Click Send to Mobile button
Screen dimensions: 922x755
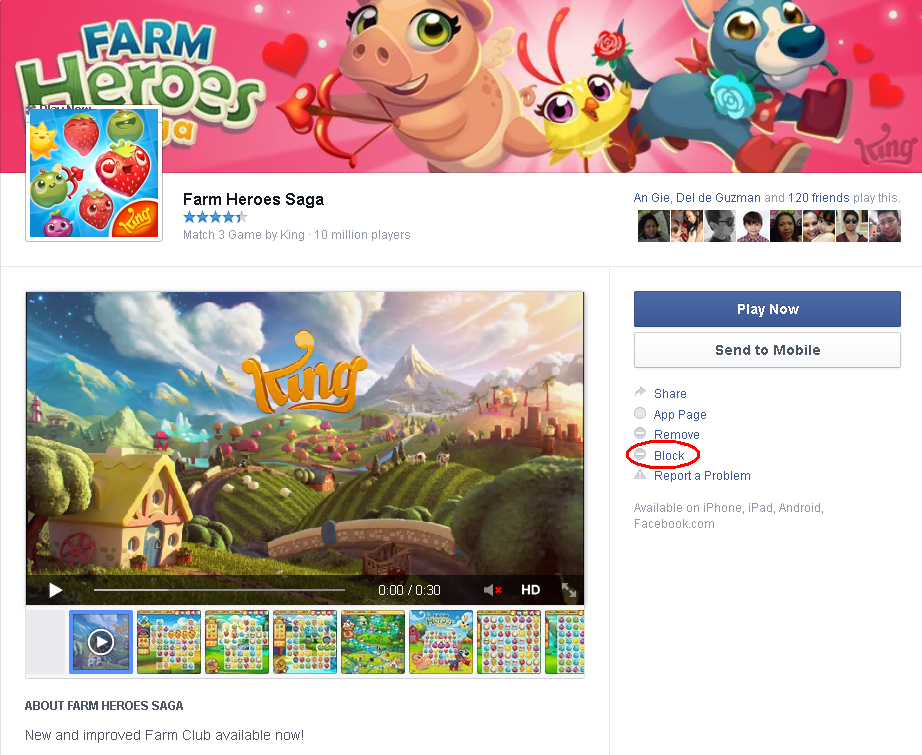coord(767,350)
